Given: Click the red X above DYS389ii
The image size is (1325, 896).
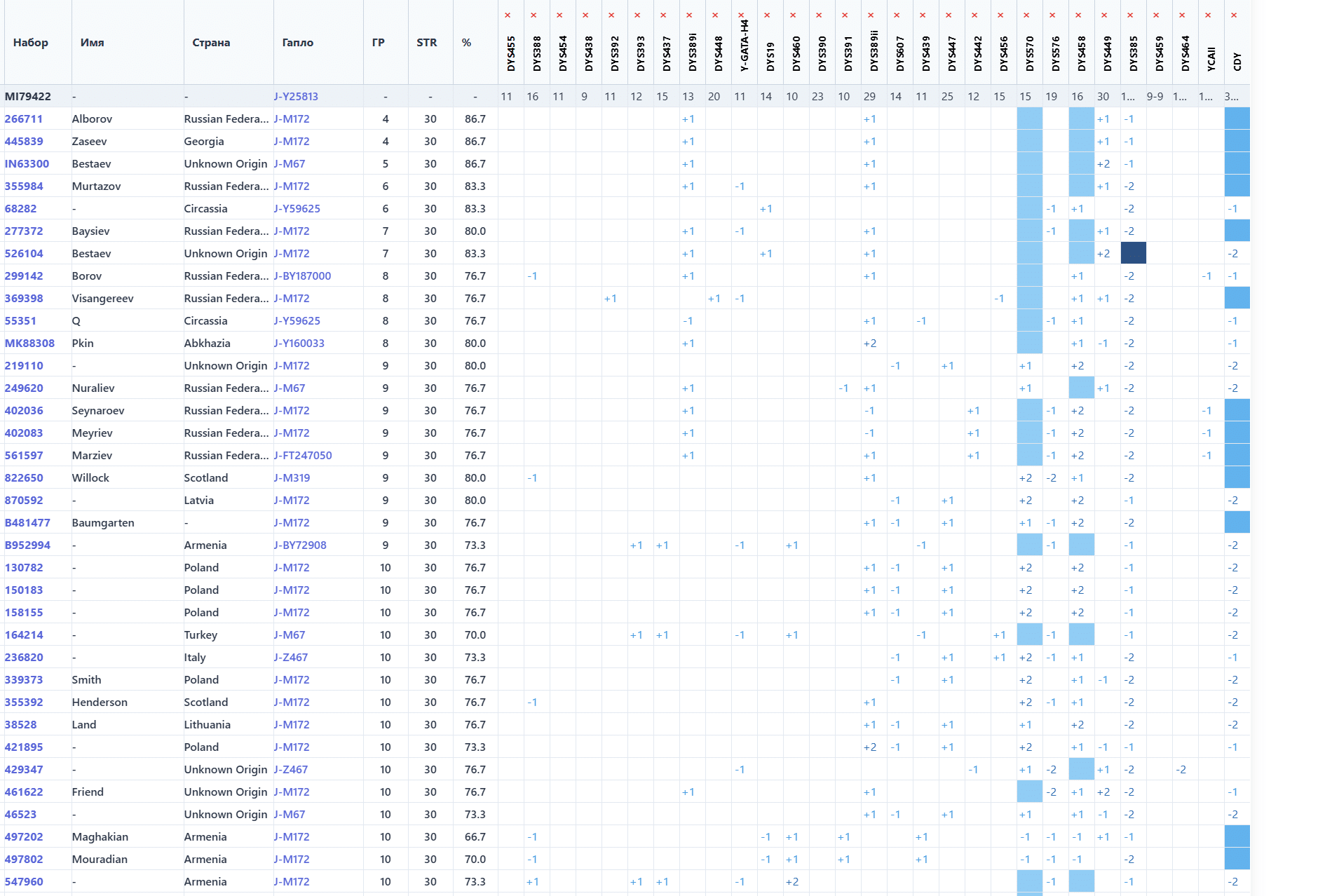Looking at the screenshot, I should 871,15.
